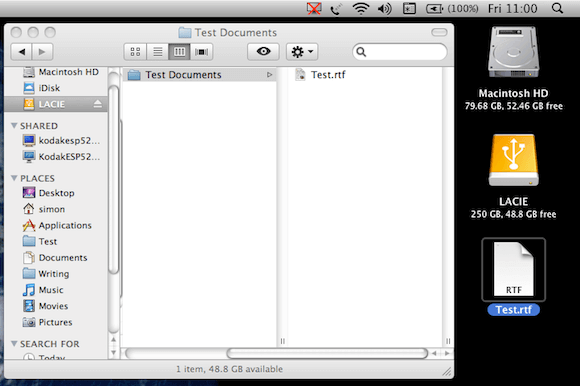Switch to icon view

click(135, 52)
